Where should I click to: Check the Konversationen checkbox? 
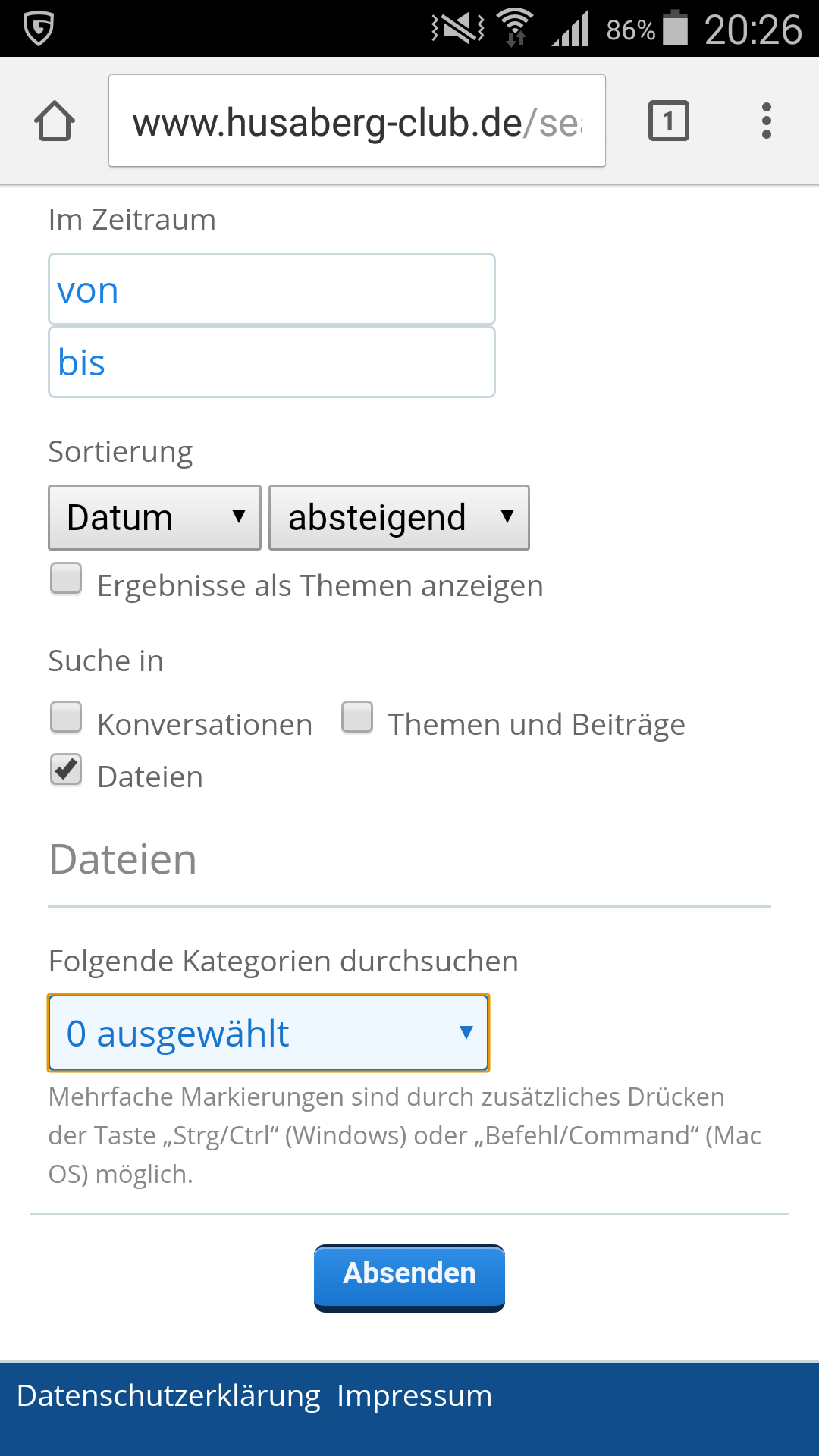[67, 717]
